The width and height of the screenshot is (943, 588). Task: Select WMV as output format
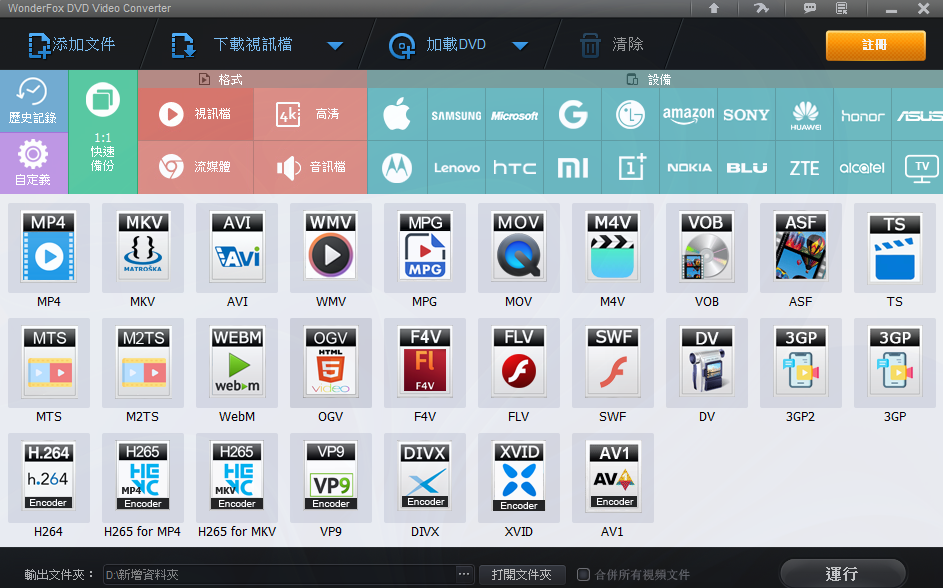(x=331, y=247)
